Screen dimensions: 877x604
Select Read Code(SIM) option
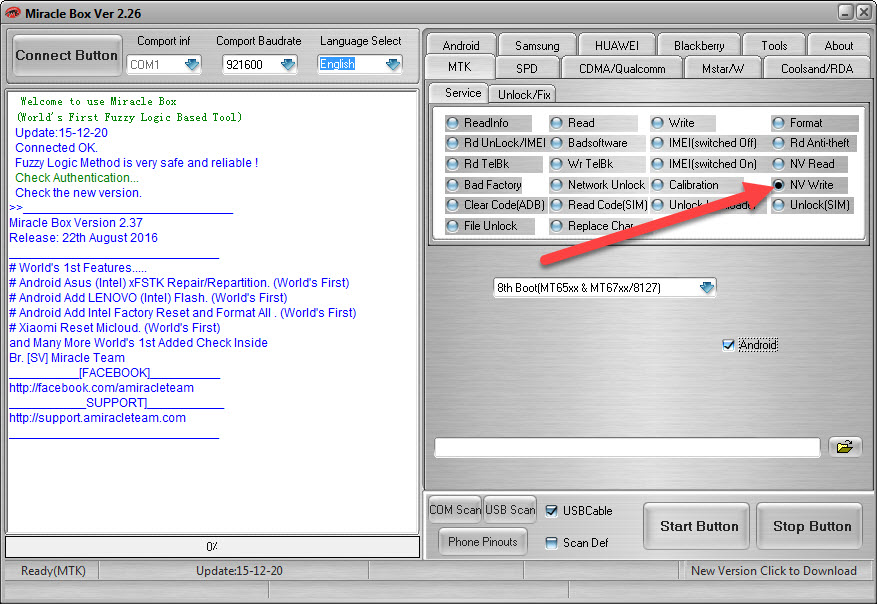coord(599,205)
